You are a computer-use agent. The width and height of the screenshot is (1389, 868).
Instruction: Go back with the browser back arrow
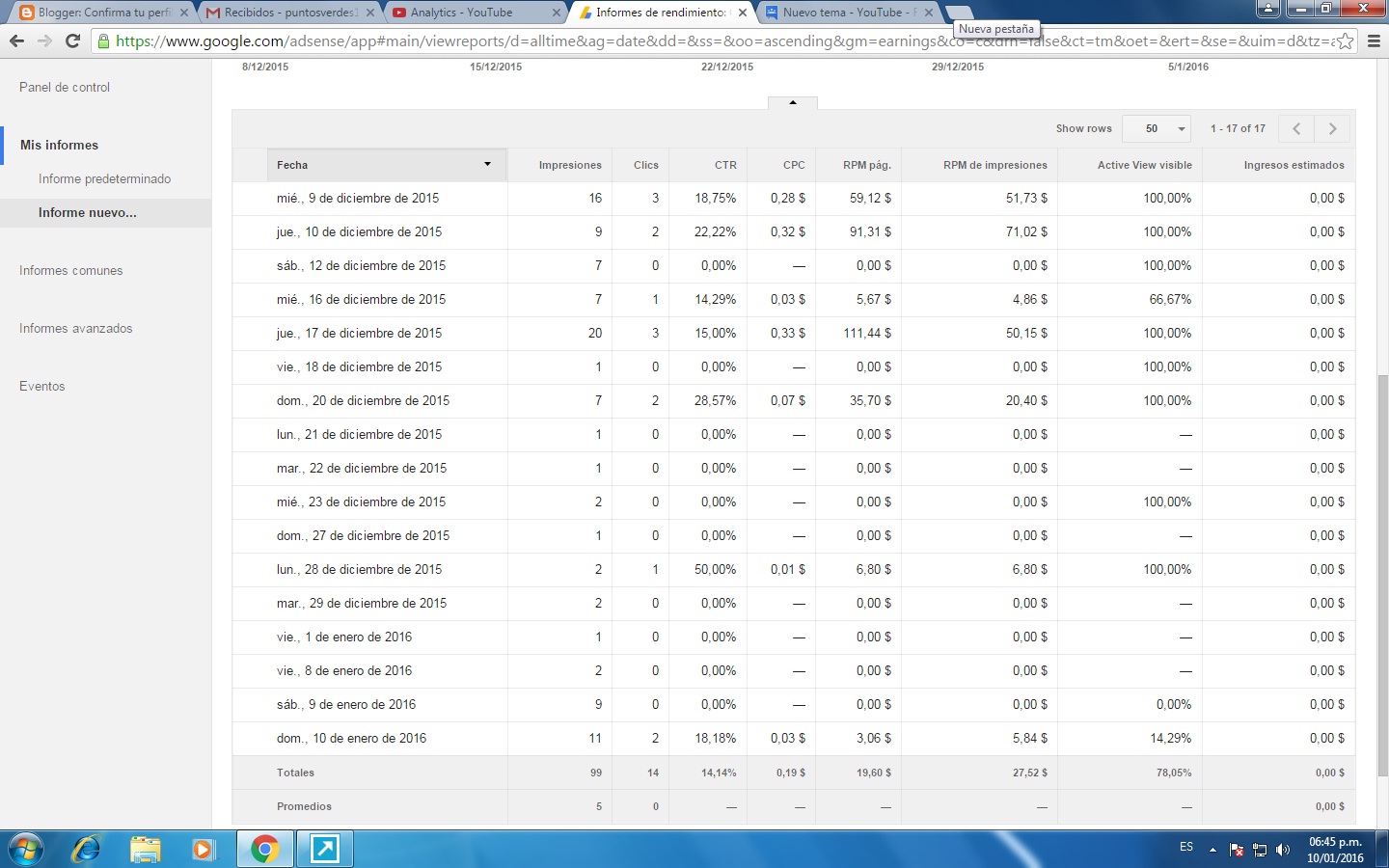pyautogui.click(x=16, y=41)
